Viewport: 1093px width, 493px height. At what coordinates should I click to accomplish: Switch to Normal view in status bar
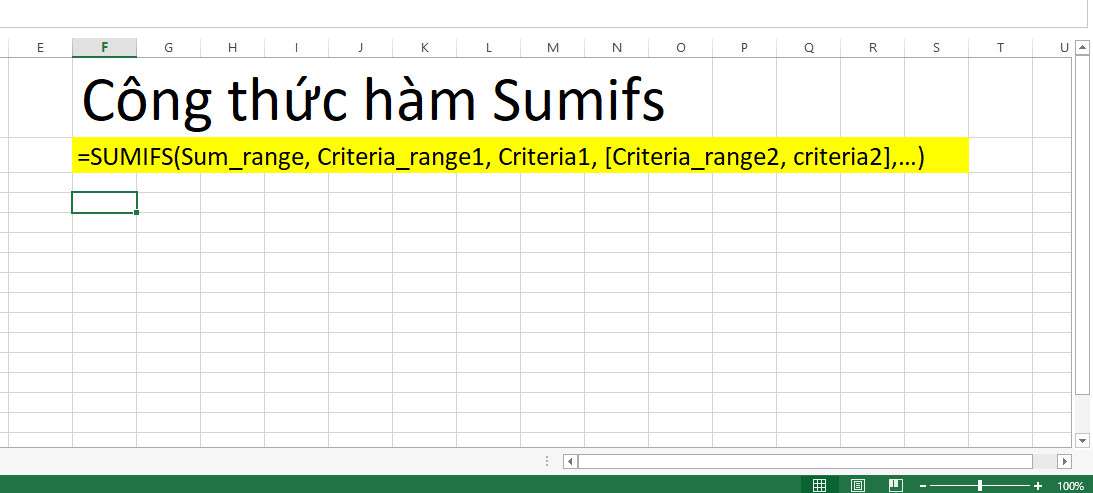pos(820,485)
